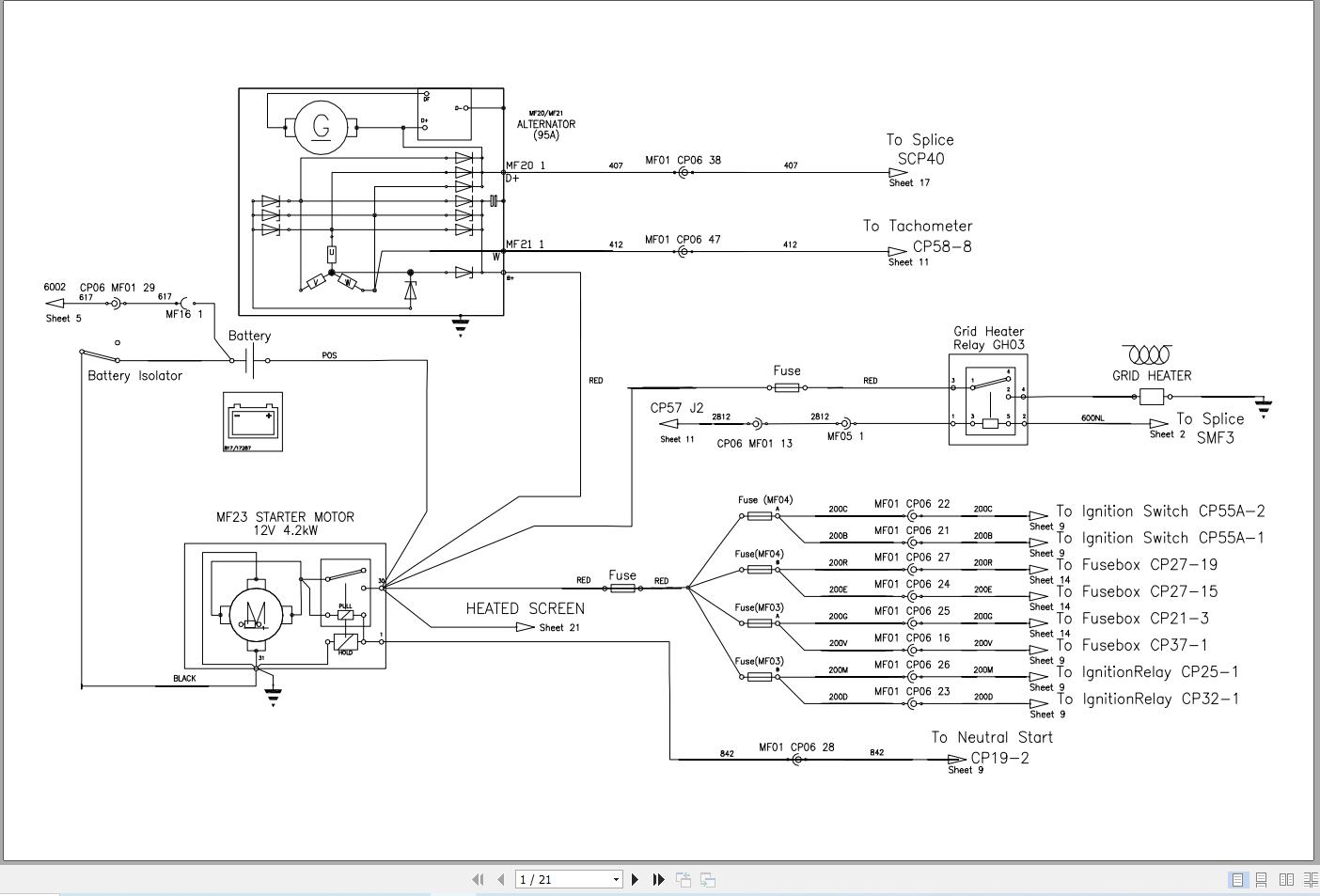
Task: Click the 'CP57 J2' label
Action: pyautogui.click(x=677, y=408)
